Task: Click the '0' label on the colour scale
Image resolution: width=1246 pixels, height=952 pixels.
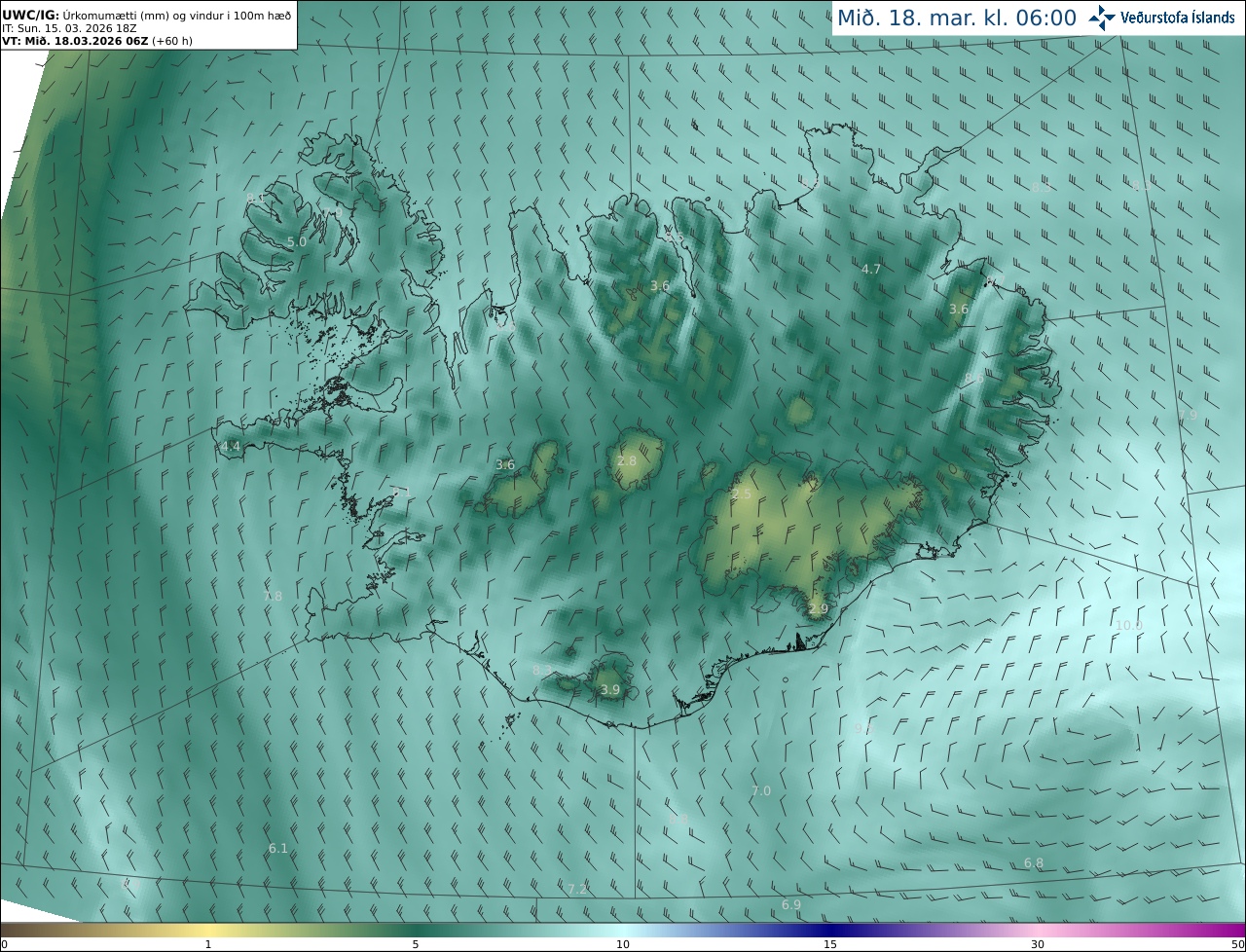Action: (4, 944)
